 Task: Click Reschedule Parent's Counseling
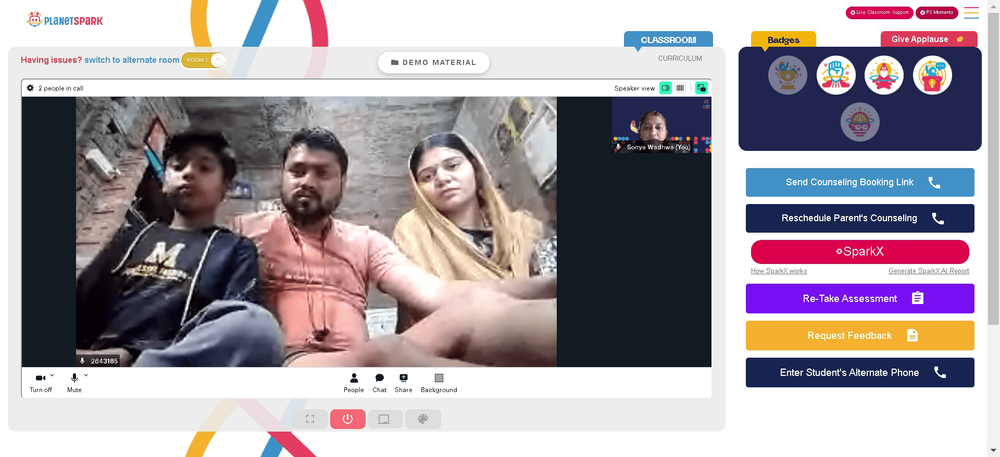pyautogui.click(x=860, y=219)
